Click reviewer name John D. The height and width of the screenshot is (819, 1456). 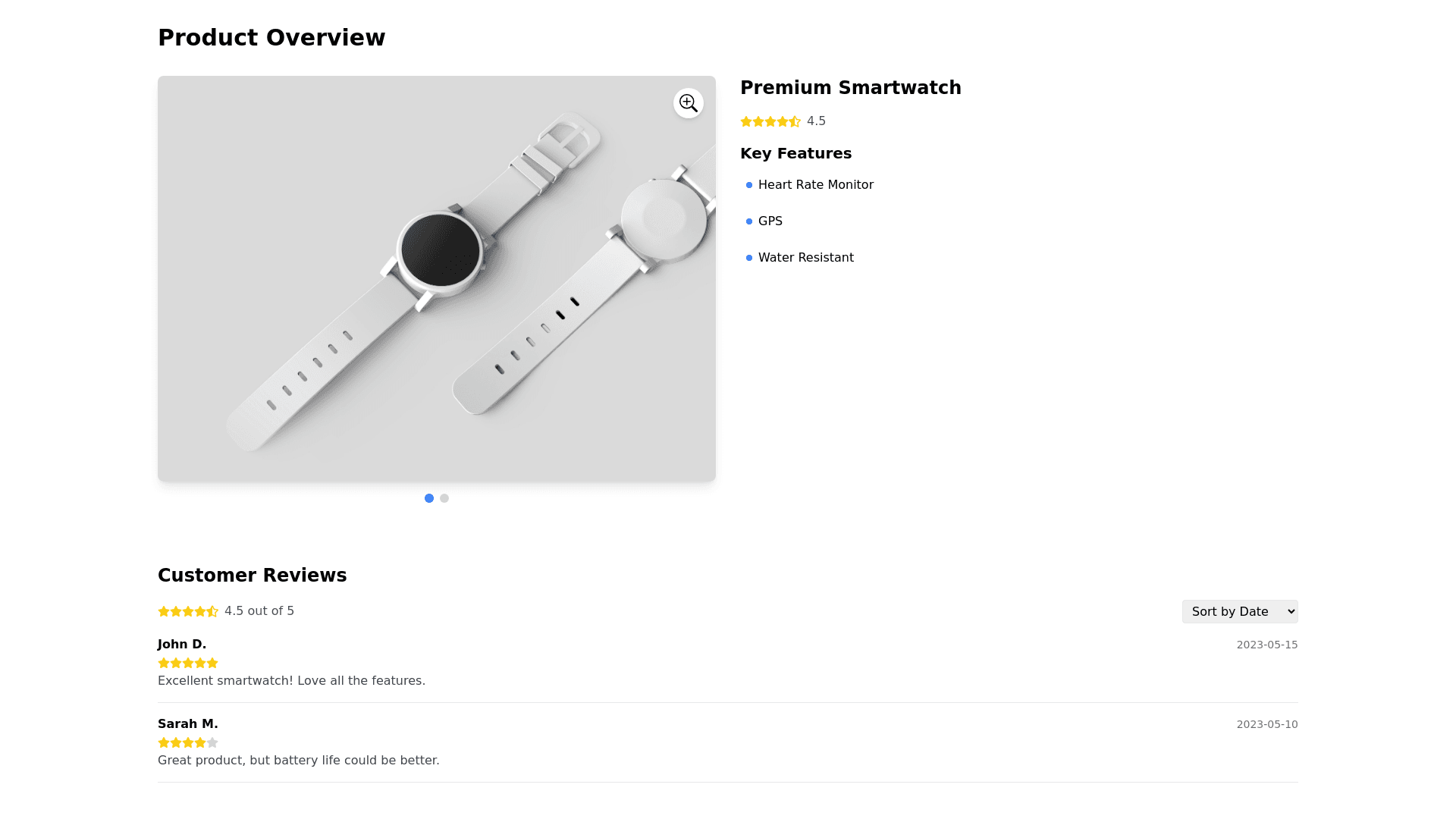(182, 644)
